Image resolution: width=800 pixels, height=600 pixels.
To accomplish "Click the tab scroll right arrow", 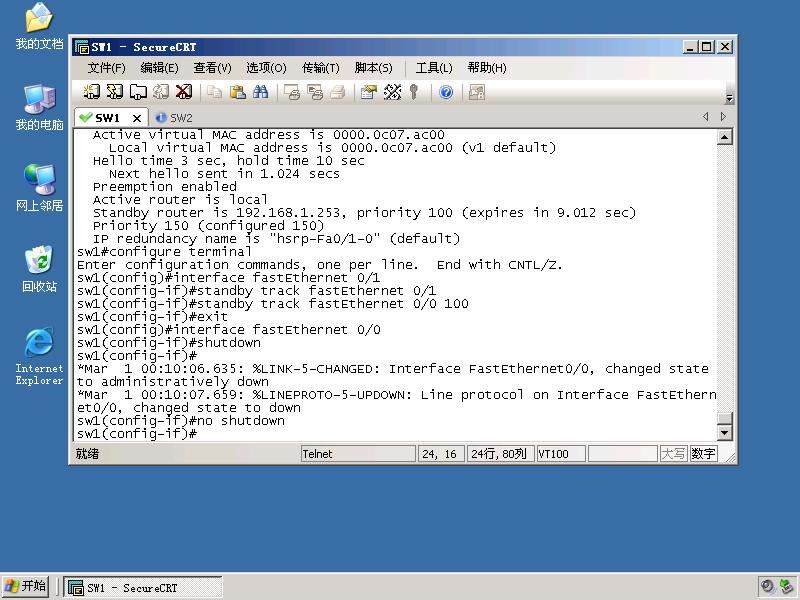I will click(723, 116).
